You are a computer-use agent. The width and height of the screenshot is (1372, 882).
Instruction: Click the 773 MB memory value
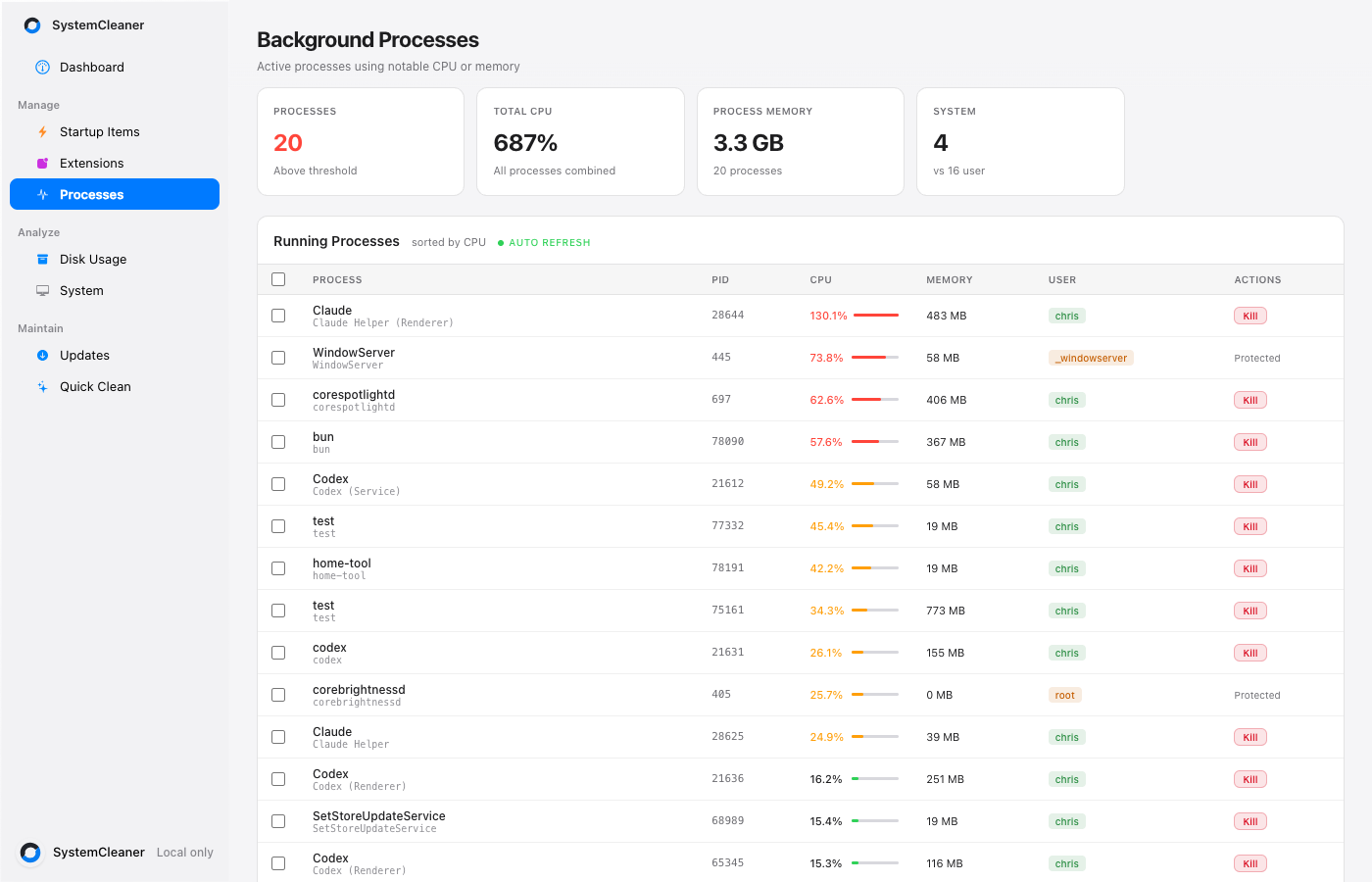[x=946, y=611]
